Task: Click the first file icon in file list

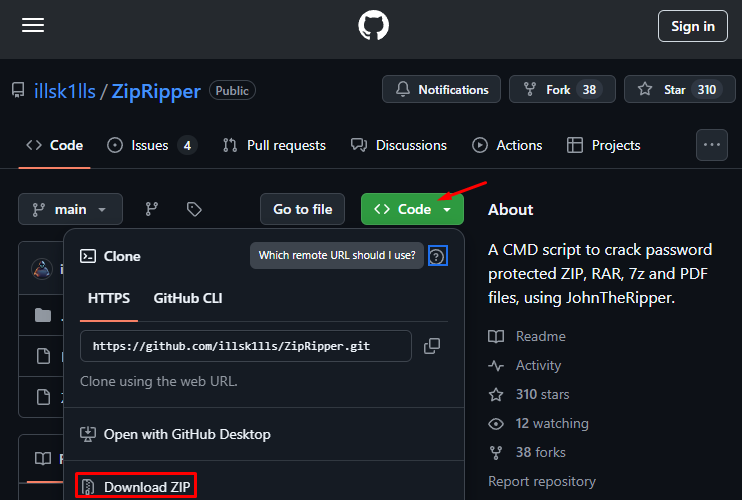Action: [43, 356]
